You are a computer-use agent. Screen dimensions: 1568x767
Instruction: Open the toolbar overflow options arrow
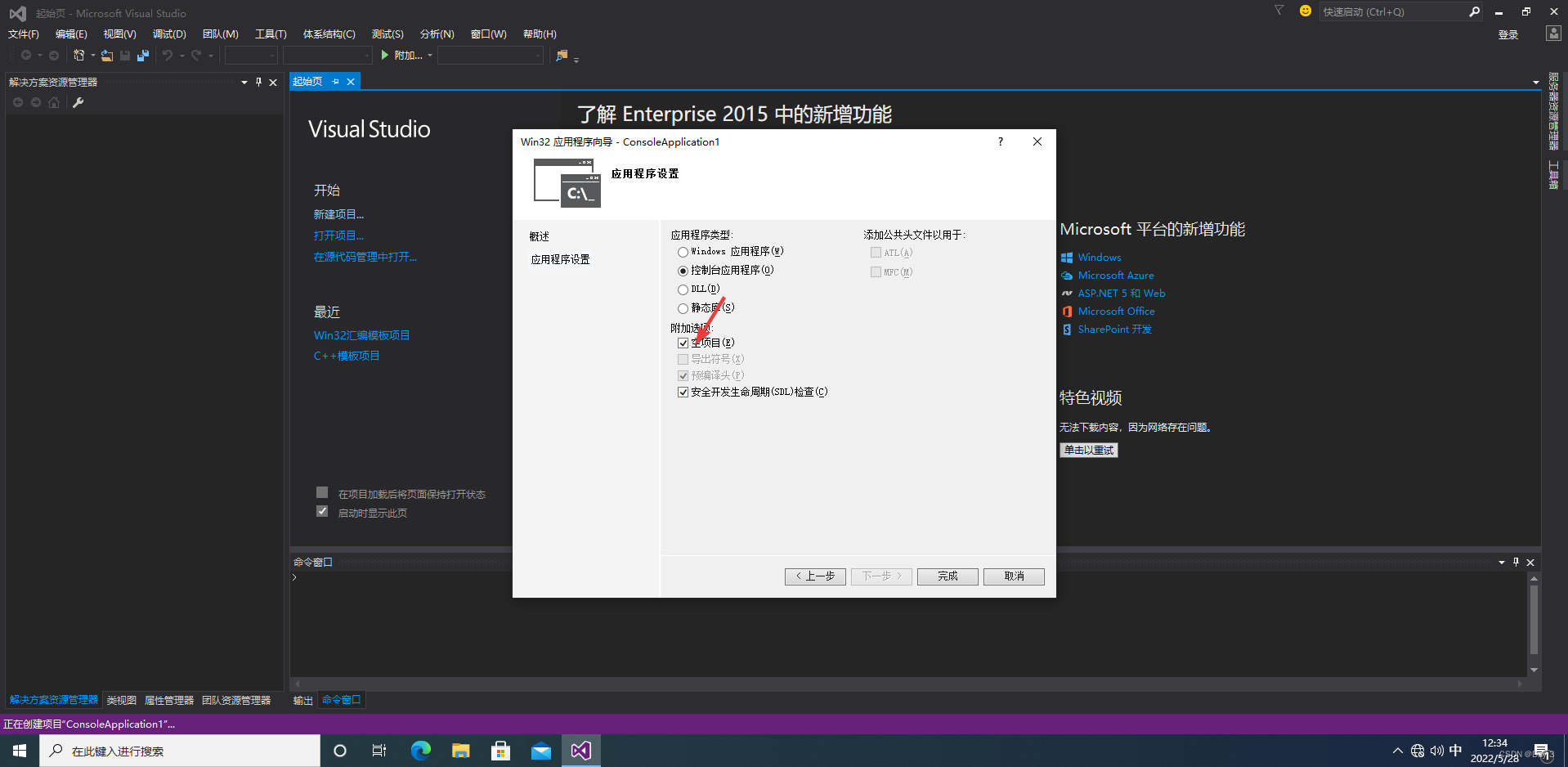tap(576, 59)
